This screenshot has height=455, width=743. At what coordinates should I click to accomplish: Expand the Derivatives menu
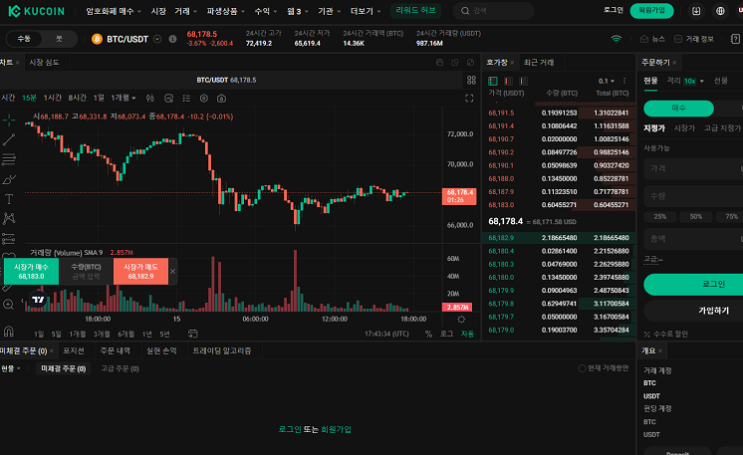point(226,11)
